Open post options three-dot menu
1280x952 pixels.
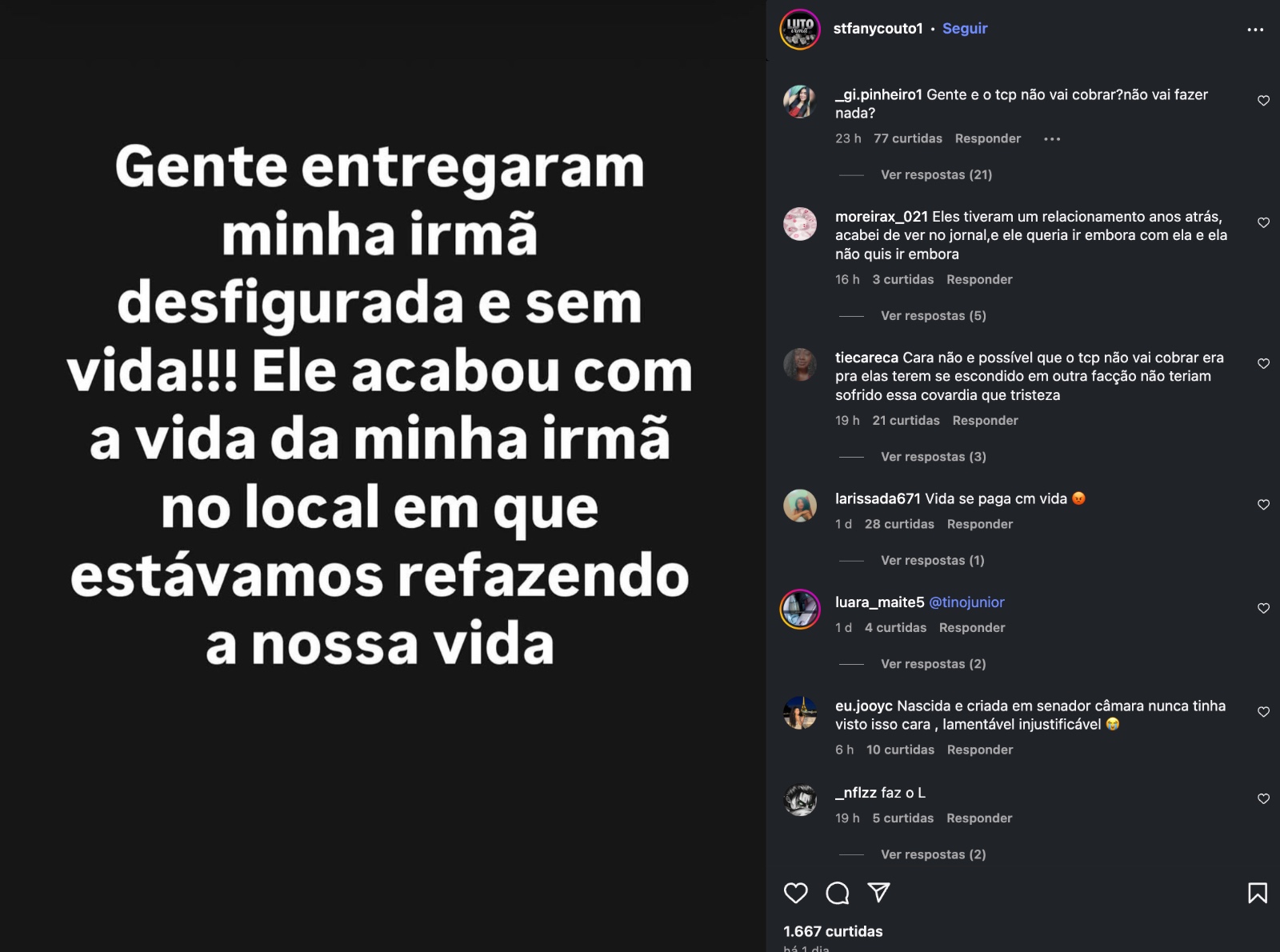click(1255, 30)
